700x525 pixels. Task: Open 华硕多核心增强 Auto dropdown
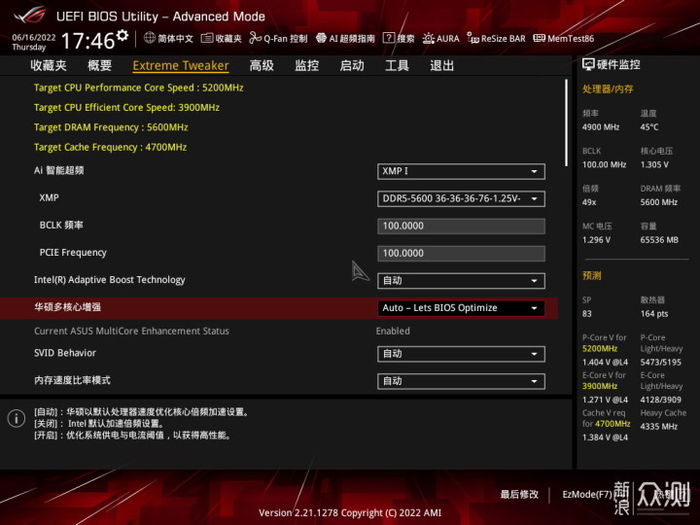tap(461, 308)
